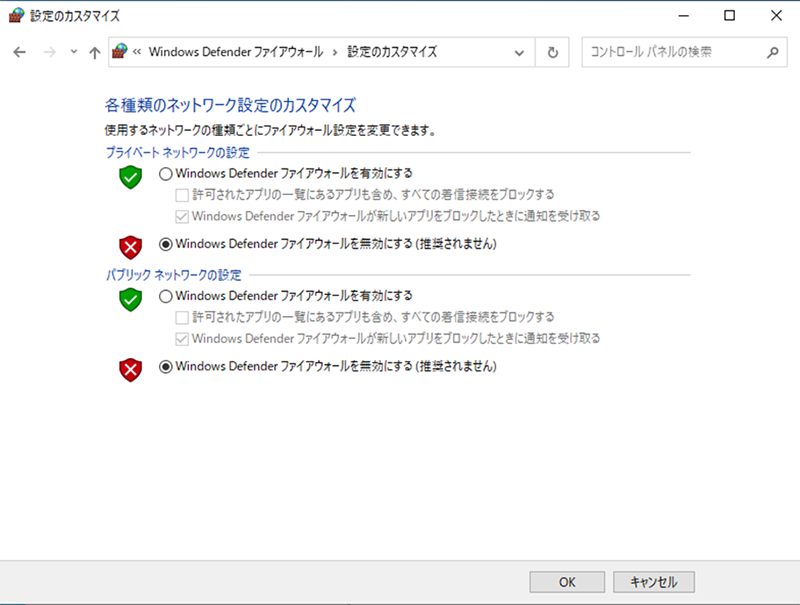Screen dimensions: 800x605
Task: Enable firewall for public network
Action: click(165, 296)
